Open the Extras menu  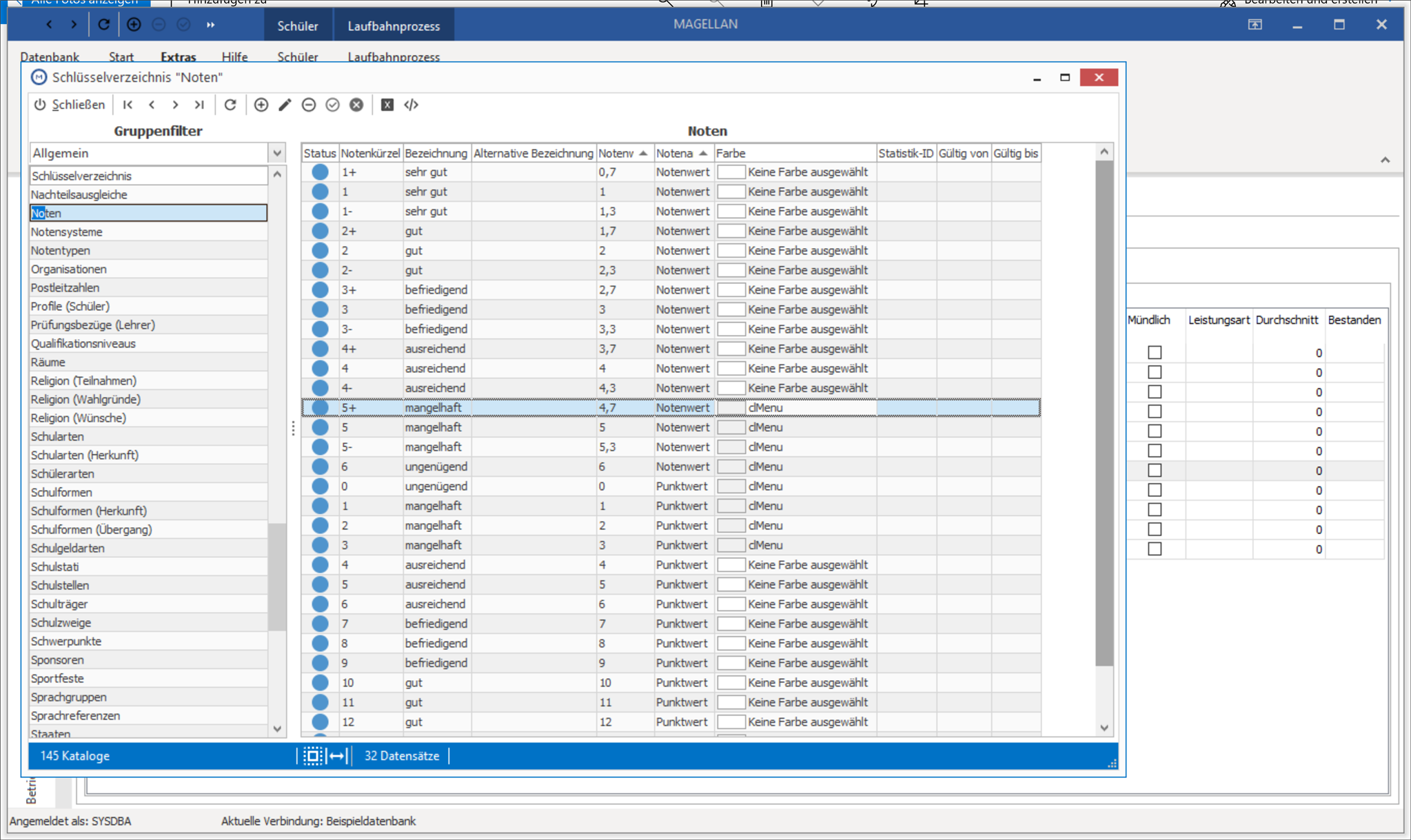[178, 57]
